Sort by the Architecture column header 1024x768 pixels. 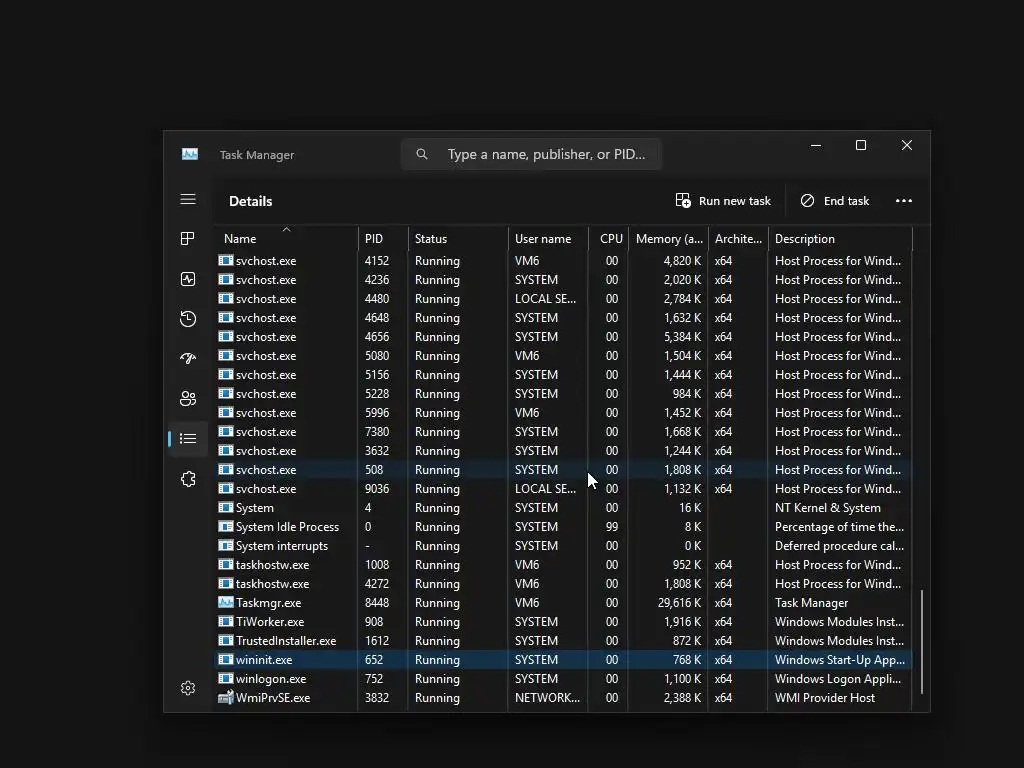[x=738, y=238]
